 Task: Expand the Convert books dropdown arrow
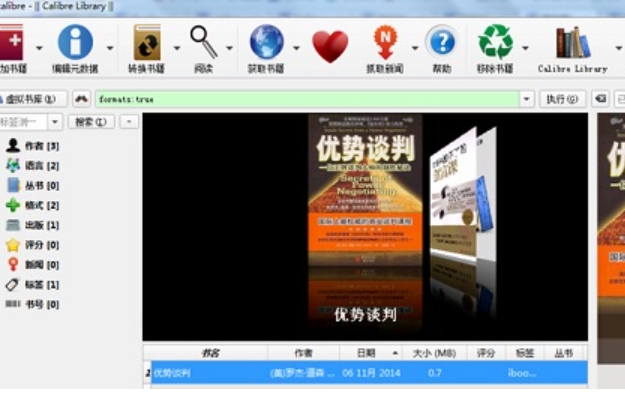[177, 48]
